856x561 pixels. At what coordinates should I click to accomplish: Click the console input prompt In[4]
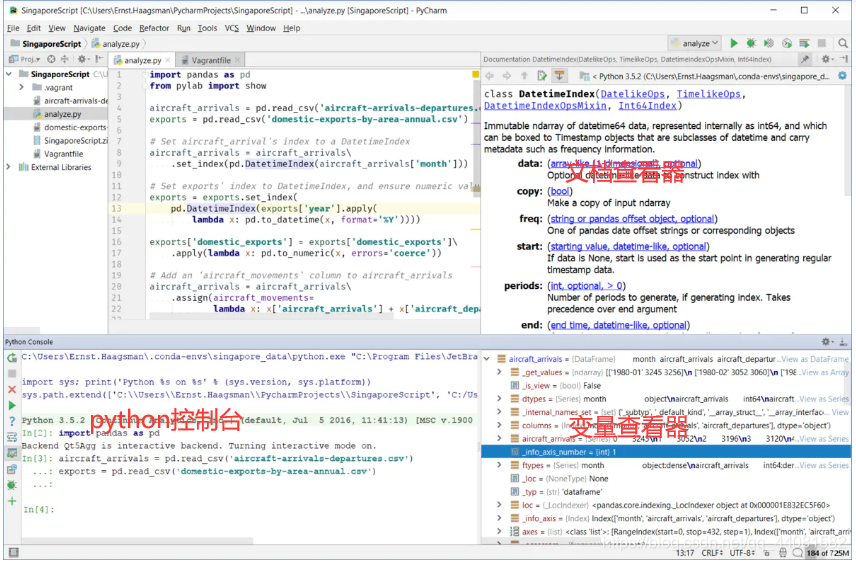pos(39,509)
